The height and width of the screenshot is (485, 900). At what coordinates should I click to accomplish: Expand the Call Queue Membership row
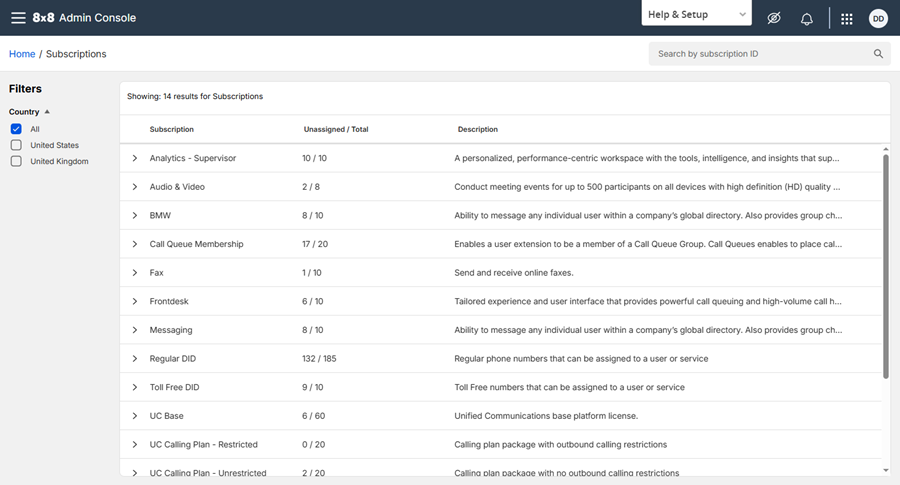[135, 244]
